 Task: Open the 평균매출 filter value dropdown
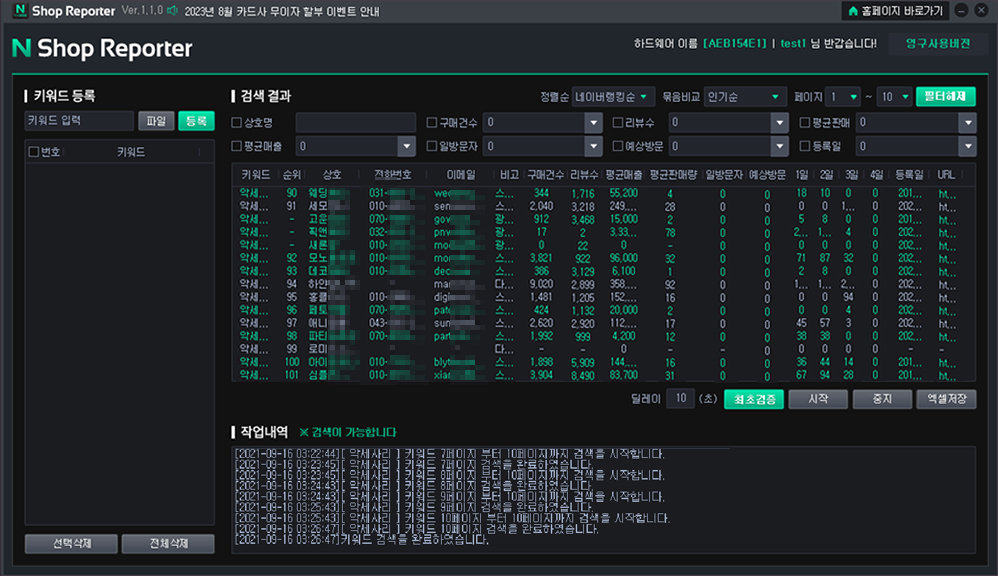point(406,146)
